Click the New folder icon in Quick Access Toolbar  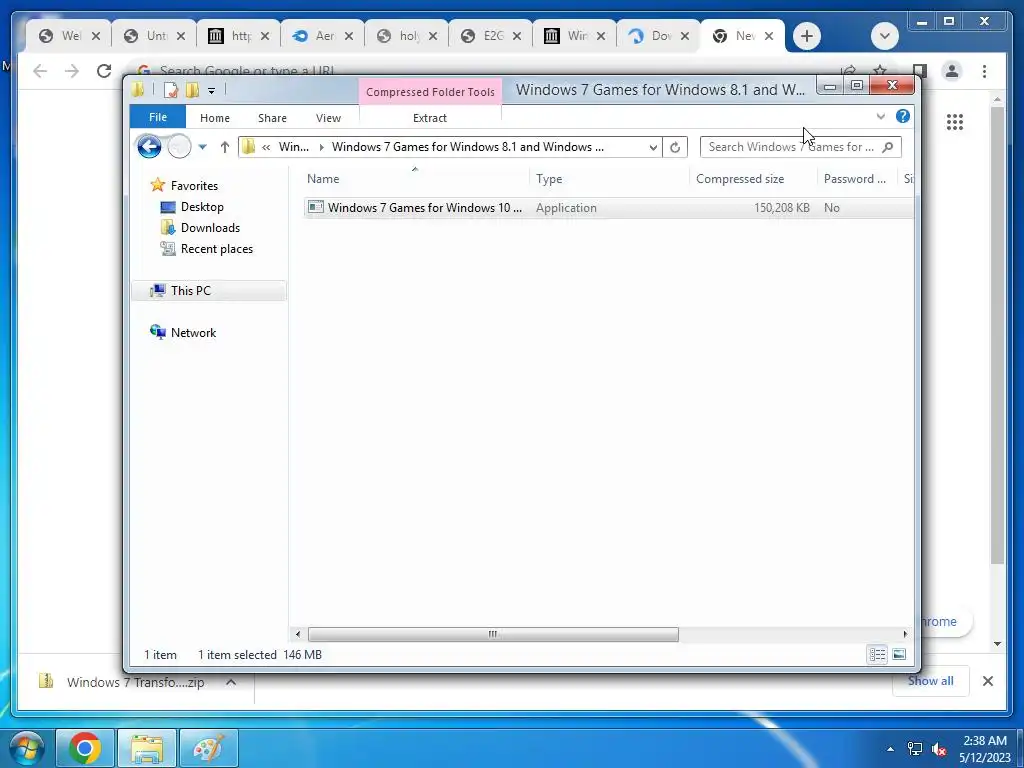point(192,90)
